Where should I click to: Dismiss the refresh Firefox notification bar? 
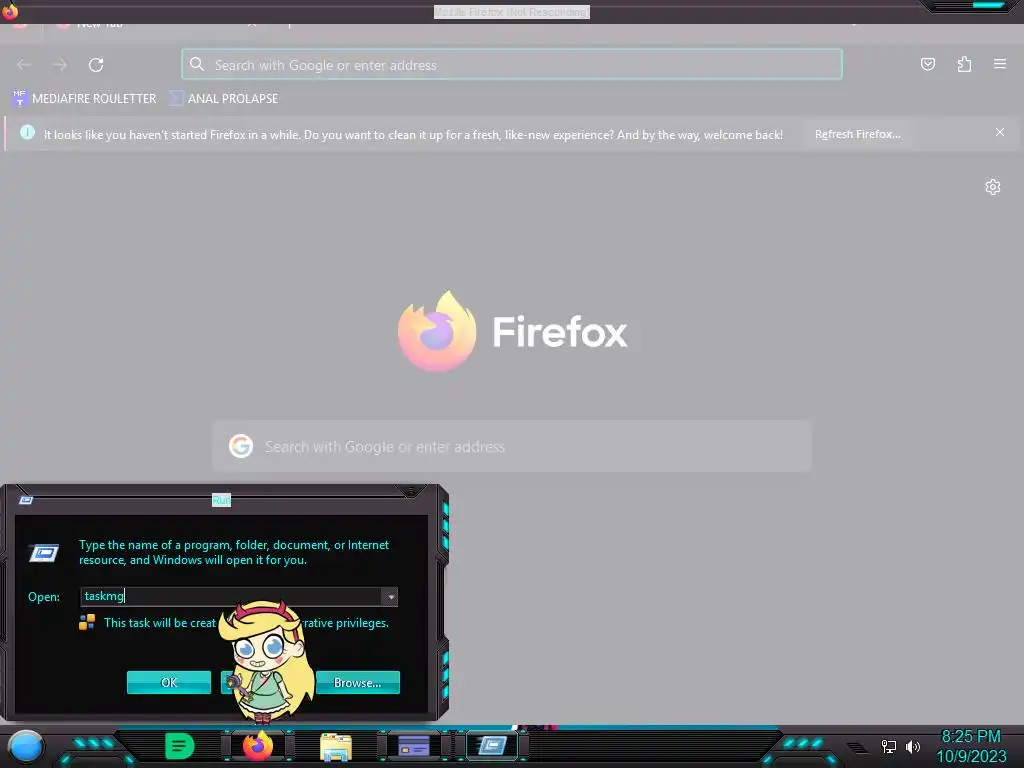1000,133
